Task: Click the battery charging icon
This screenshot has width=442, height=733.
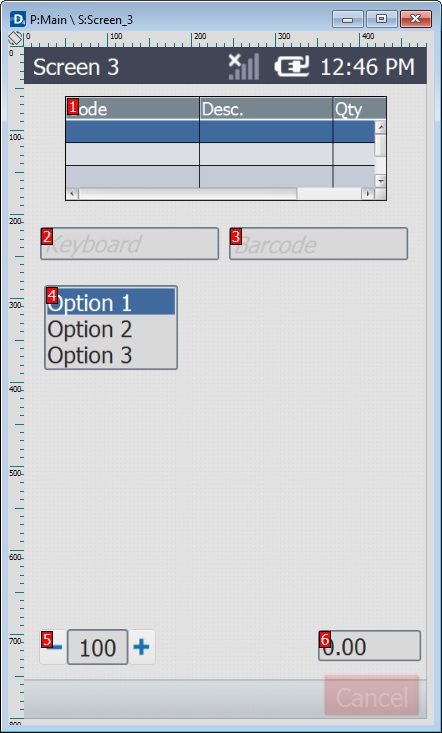Action: point(292,67)
